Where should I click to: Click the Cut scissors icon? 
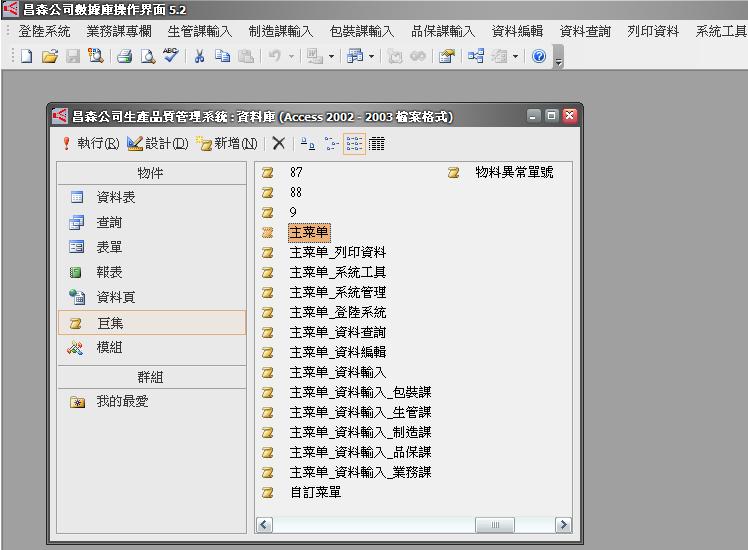pyautogui.click(x=199, y=56)
